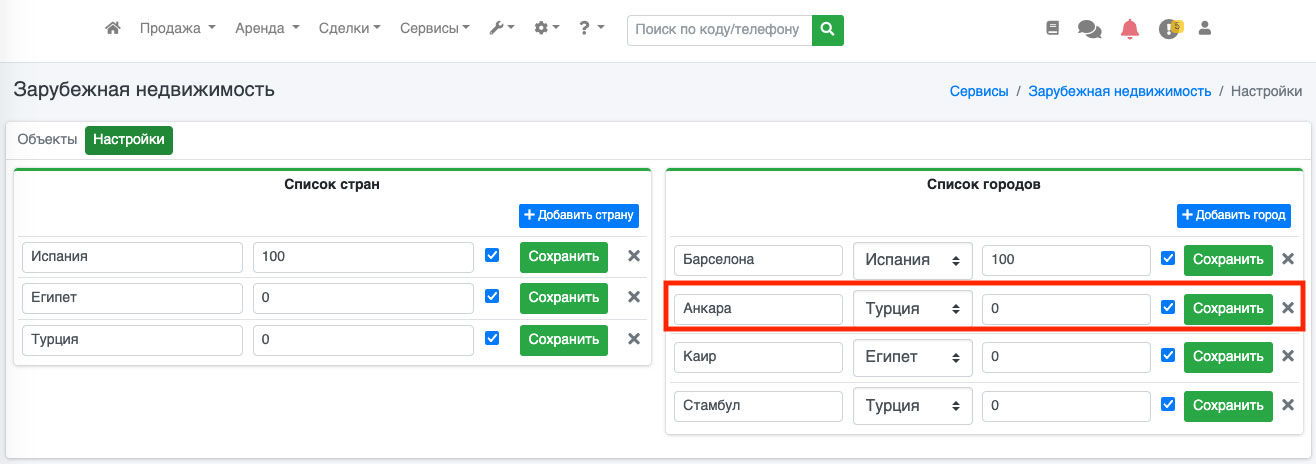Click the magnifier search button
1316x464 pixels.
(x=827, y=30)
